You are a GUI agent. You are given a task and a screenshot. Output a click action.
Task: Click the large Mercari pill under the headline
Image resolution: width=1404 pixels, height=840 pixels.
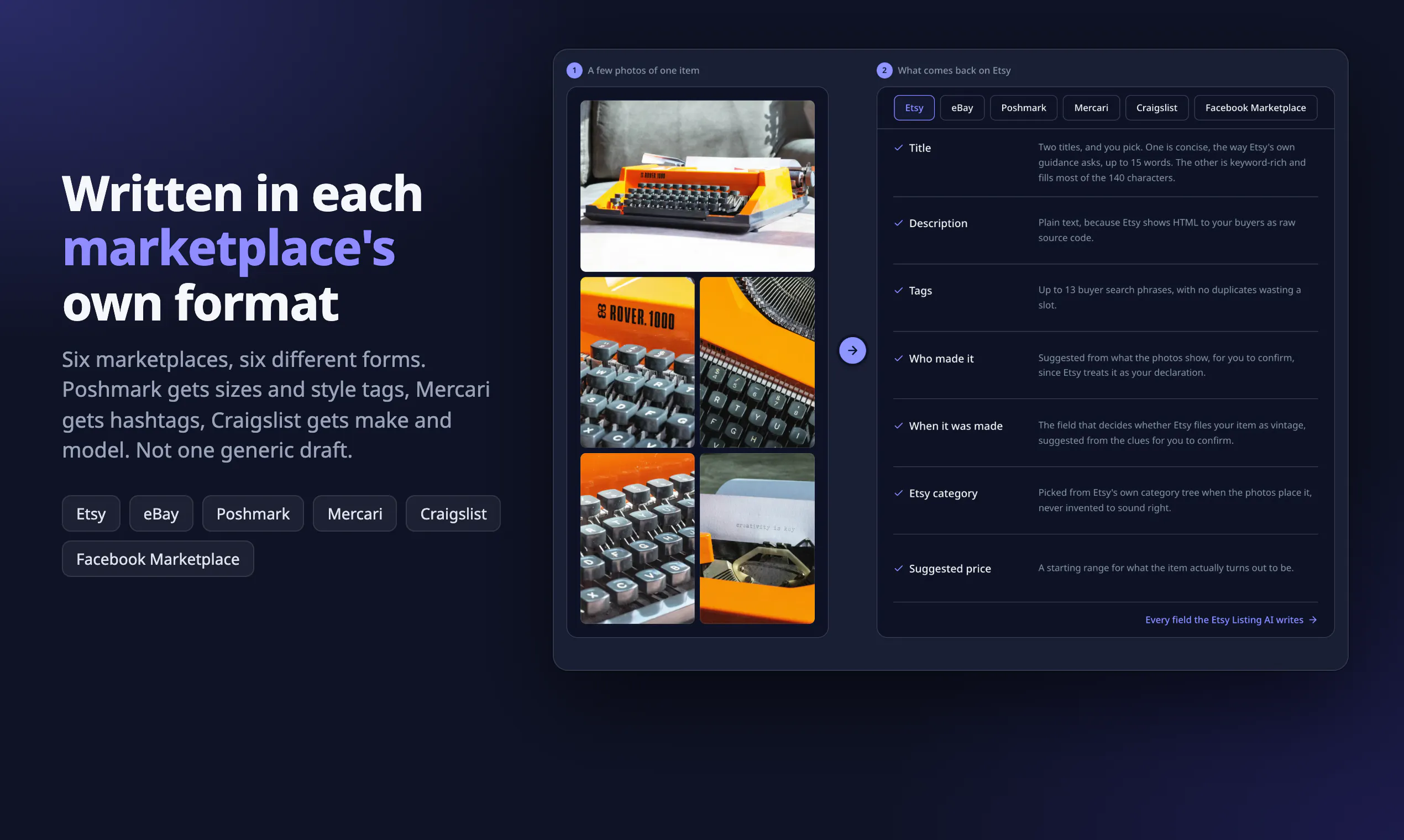coord(355,513)
